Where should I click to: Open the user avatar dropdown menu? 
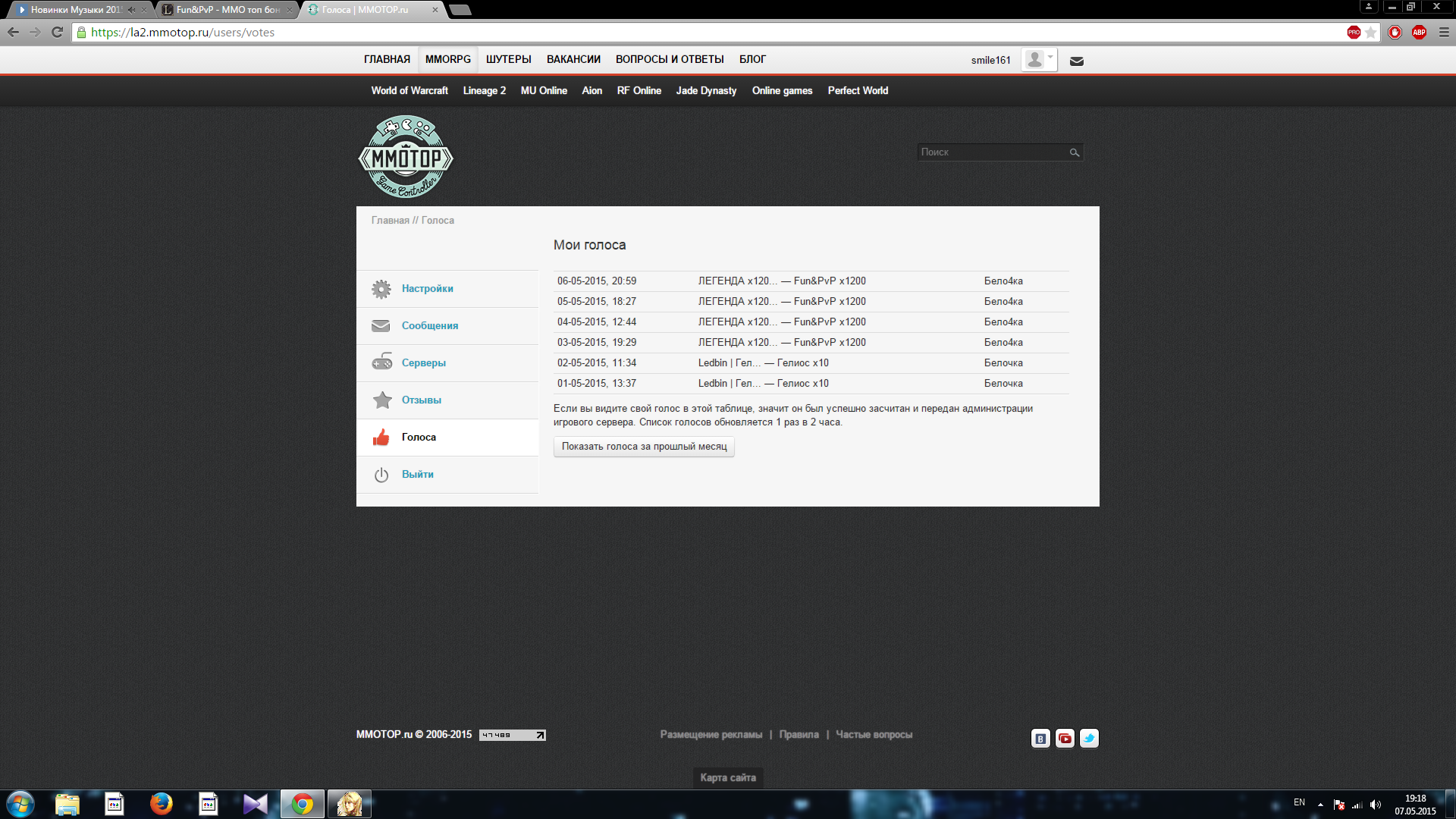1038,60
